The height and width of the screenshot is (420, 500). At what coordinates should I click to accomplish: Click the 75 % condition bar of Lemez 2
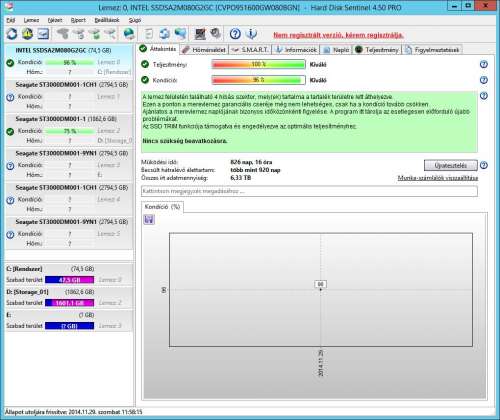point(69,131)
